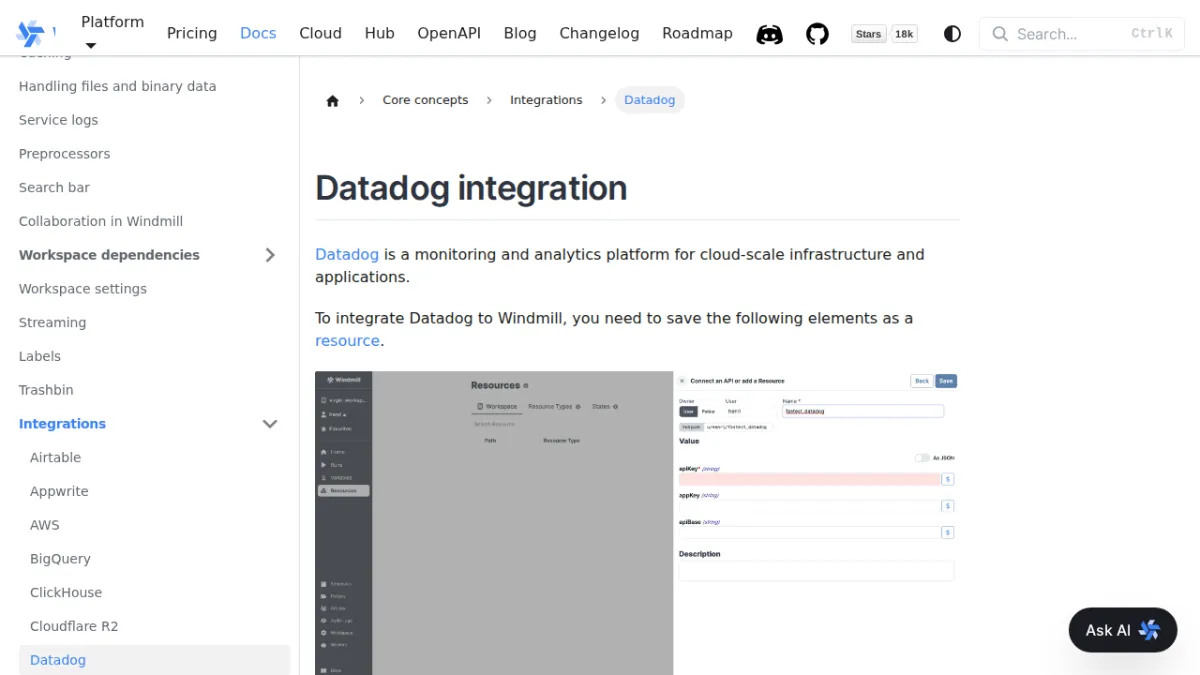Follow the resource link

(347, 340)
